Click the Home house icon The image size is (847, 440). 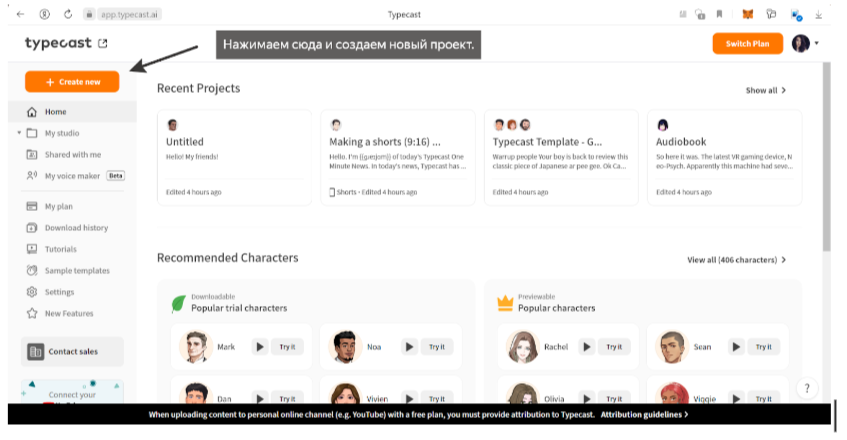[x=32, y=112]
